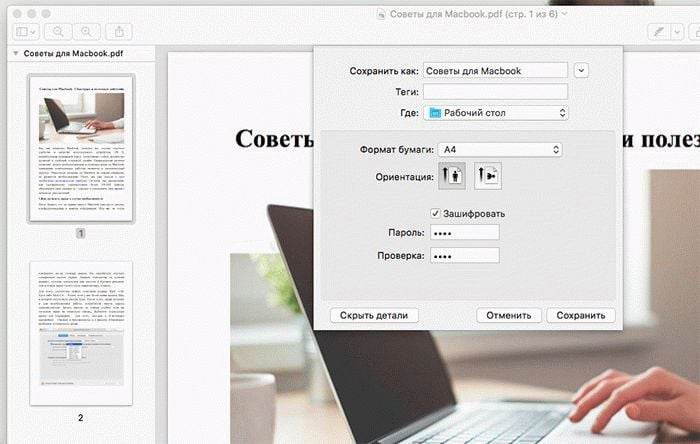This screenshot has height=444, width=700.
Task: Click the Советы для Macbook.pdf sidebar title
Action: (x=73, y=54)
